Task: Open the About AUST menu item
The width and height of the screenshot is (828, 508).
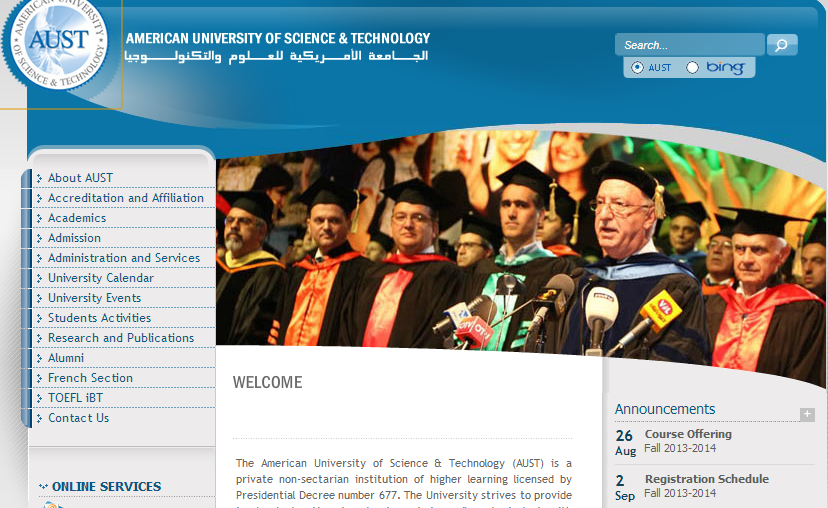Action: [x=80, y=178]
